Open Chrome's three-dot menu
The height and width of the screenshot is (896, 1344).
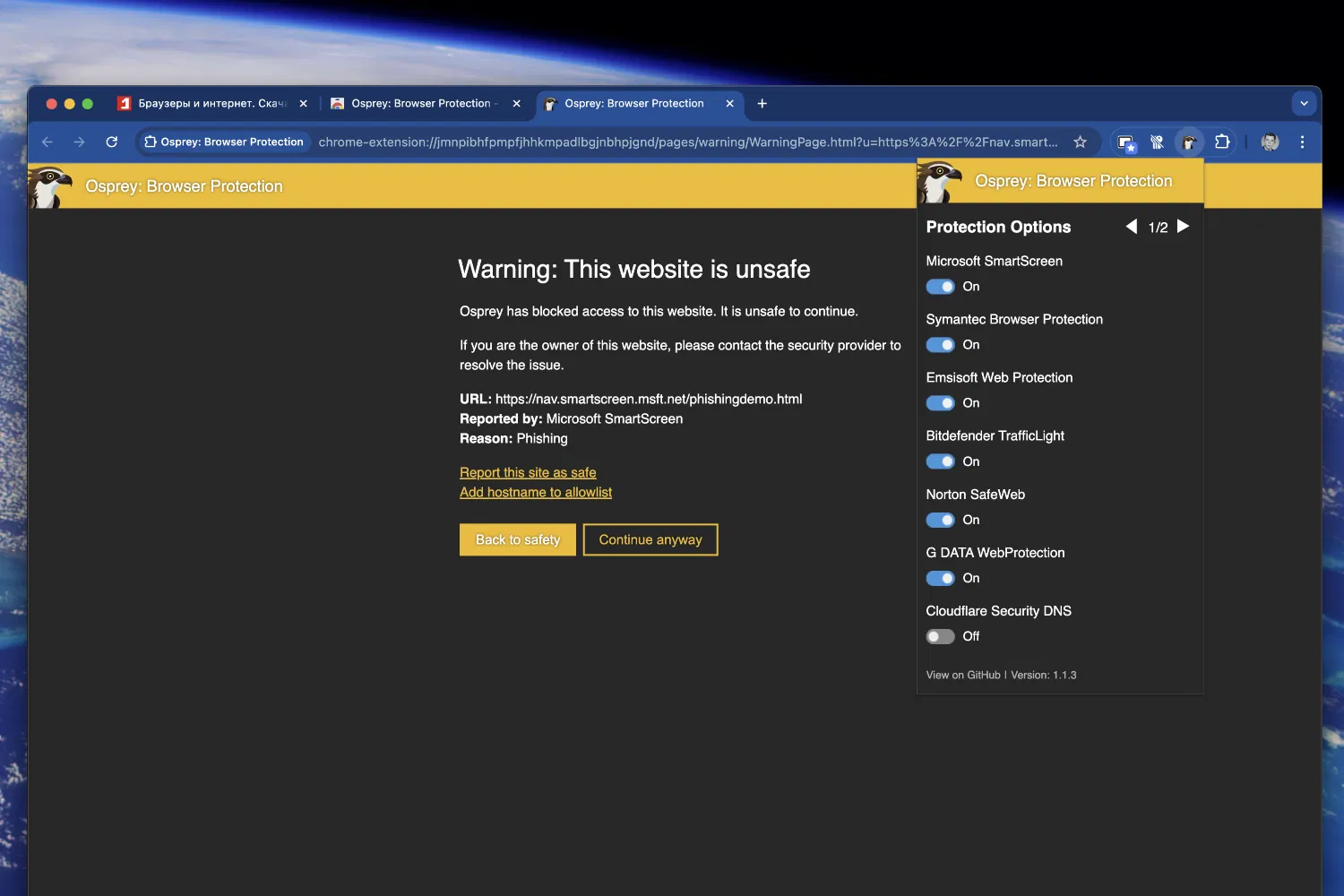click(x=1302, y=142)
